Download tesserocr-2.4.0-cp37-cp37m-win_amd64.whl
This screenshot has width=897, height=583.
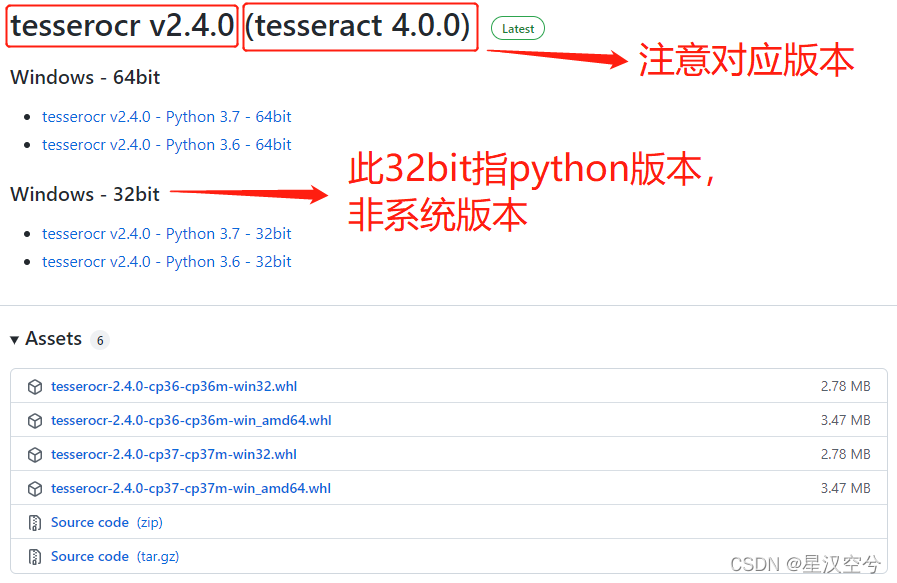click(191, 489)
